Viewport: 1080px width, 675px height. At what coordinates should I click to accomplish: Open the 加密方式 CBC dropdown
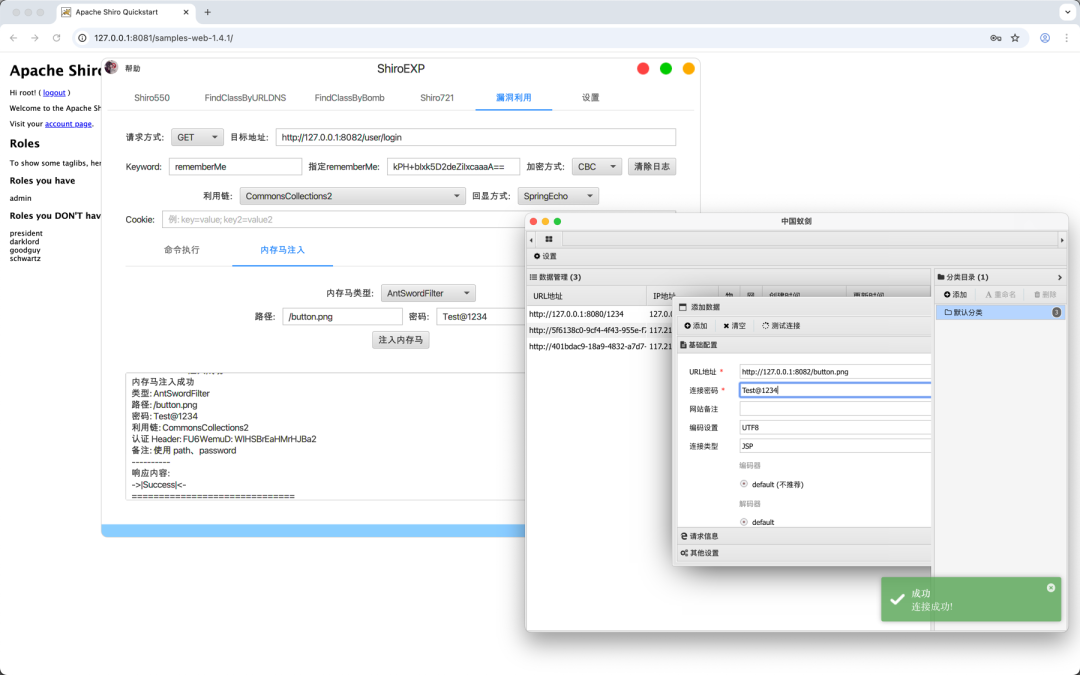click(596, 167)
